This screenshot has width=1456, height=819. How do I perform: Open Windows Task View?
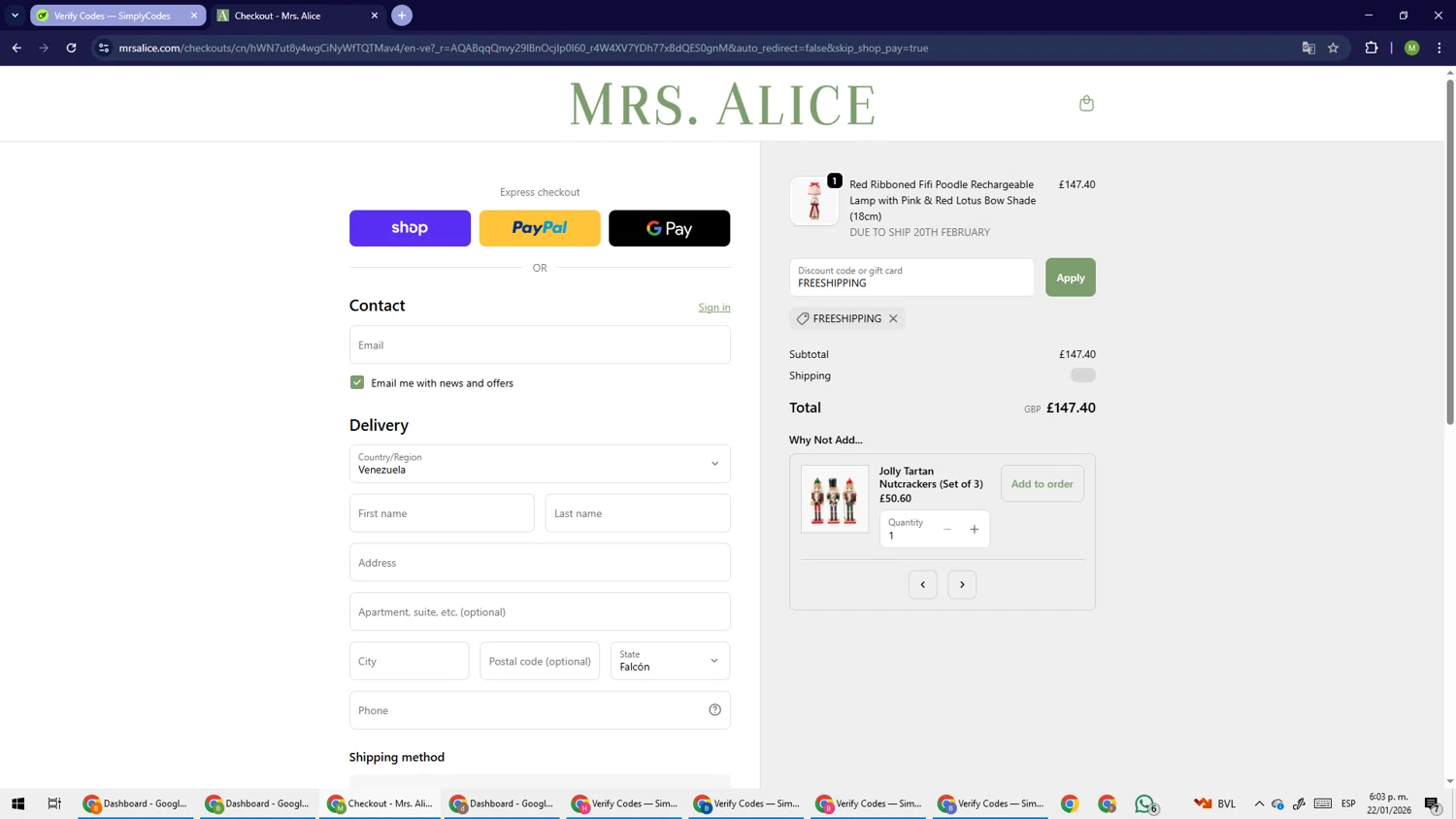(54, 803)
